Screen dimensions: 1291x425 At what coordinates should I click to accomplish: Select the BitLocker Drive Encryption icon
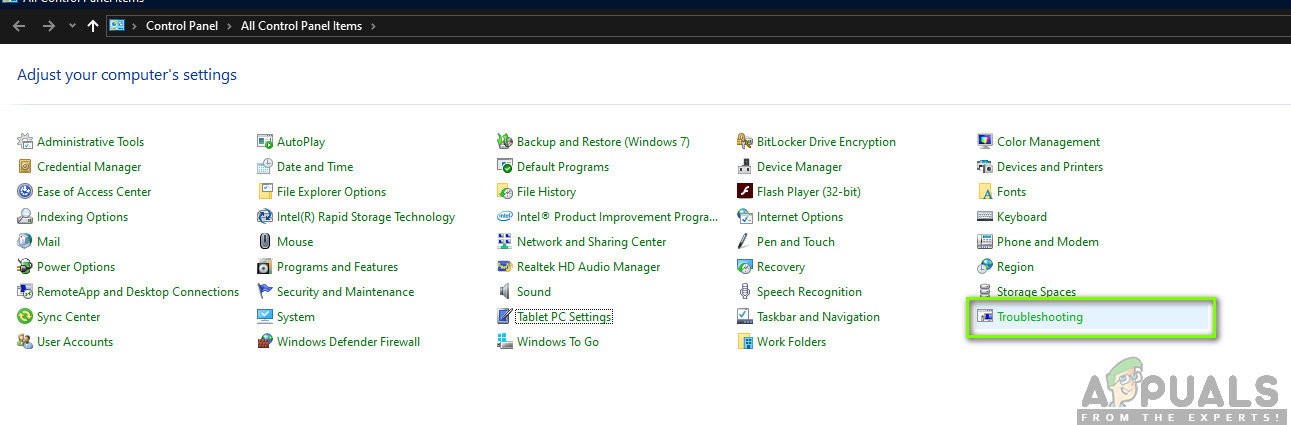tap(745, 142)
